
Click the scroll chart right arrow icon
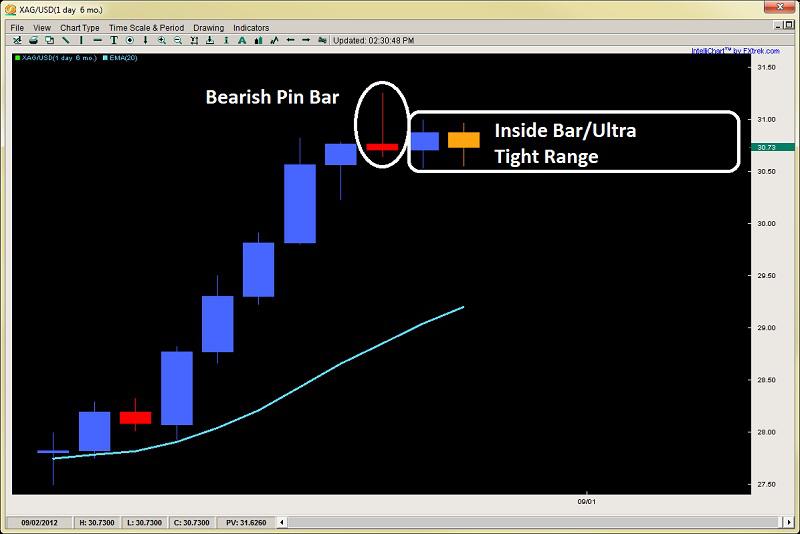306,40
